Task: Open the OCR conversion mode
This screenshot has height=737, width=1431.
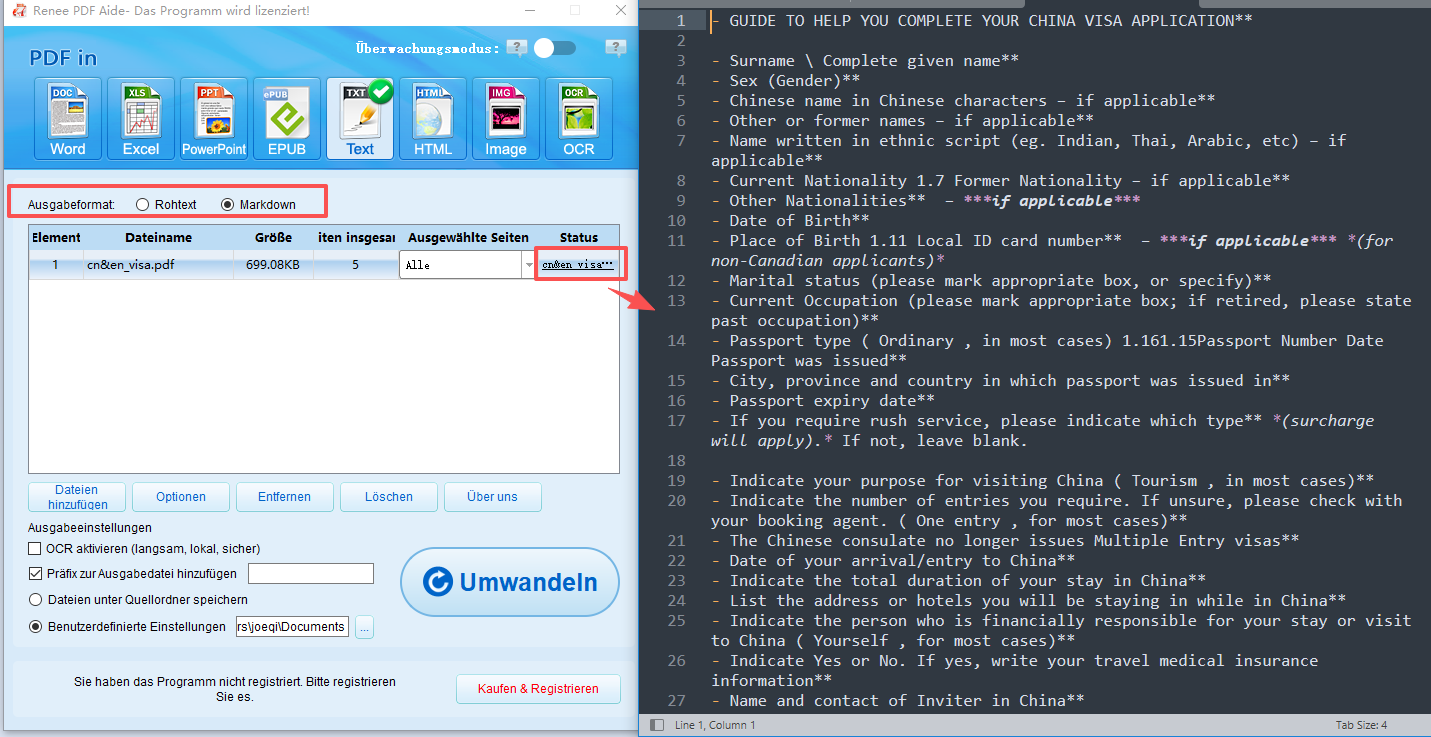Action: click(x=578, y=117)
